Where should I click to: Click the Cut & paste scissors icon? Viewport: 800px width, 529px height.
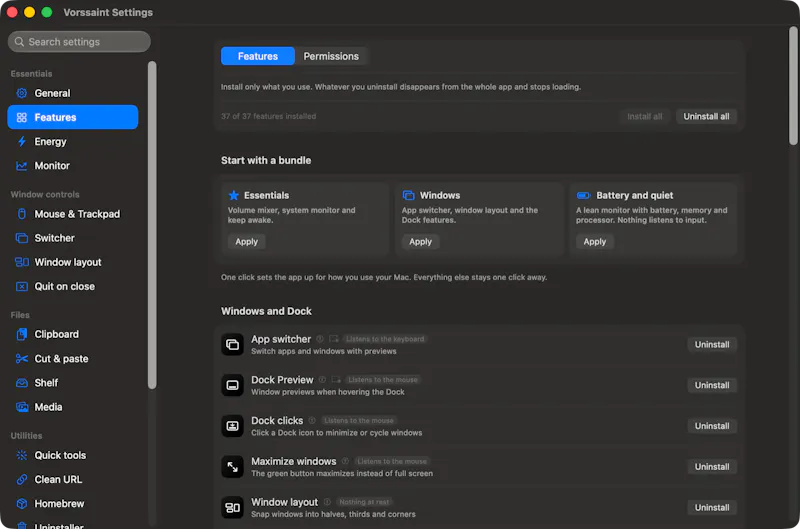pos(21,359)
